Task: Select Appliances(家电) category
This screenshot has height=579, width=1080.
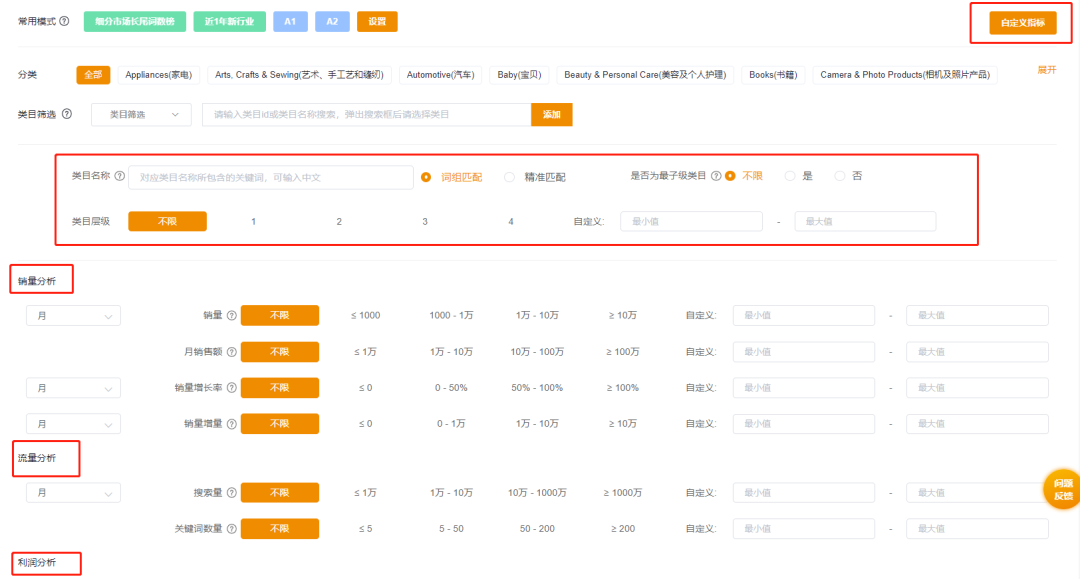Action: (x=158, y=74)
